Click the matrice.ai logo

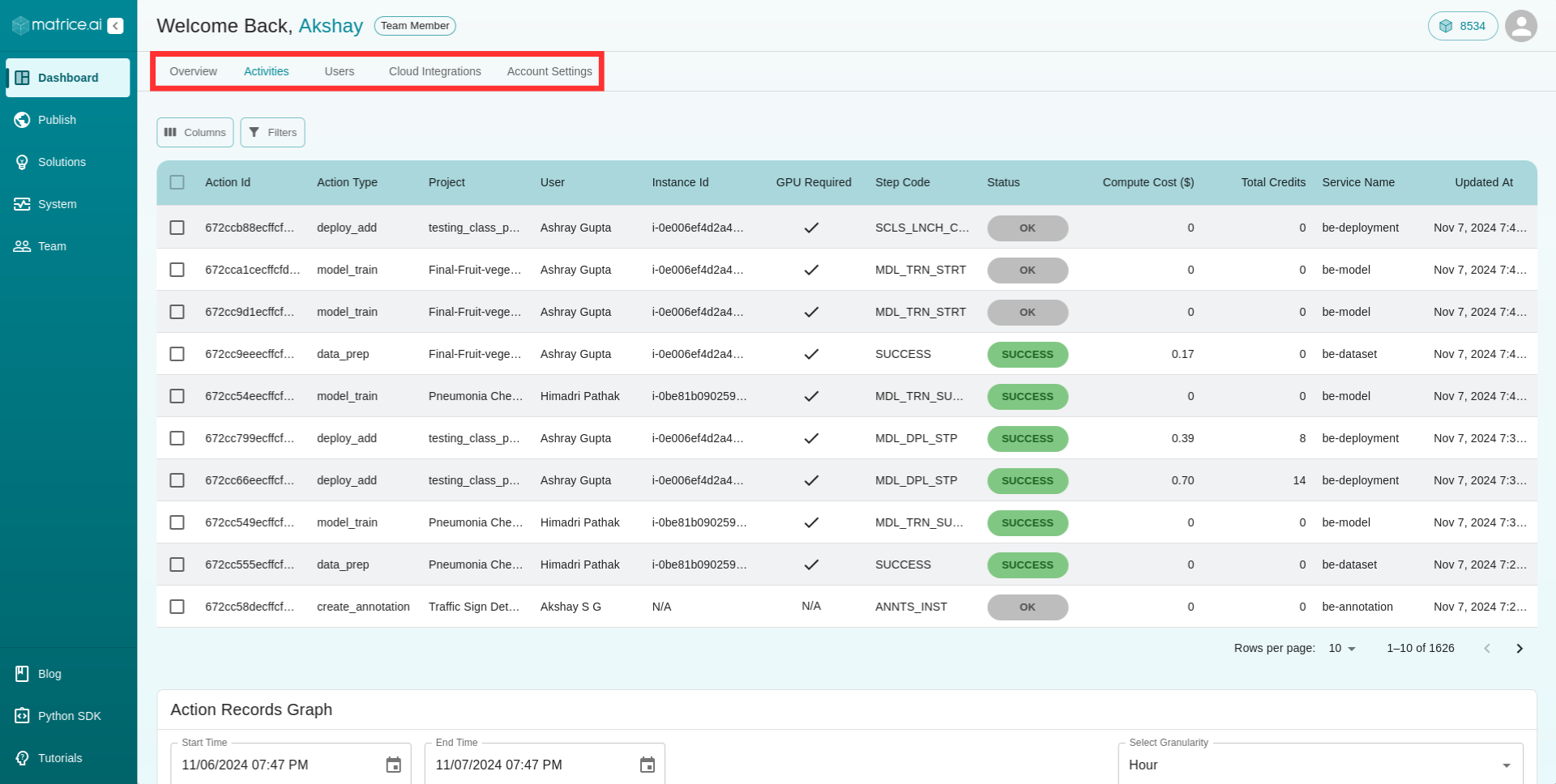click(x=57, y=25)
